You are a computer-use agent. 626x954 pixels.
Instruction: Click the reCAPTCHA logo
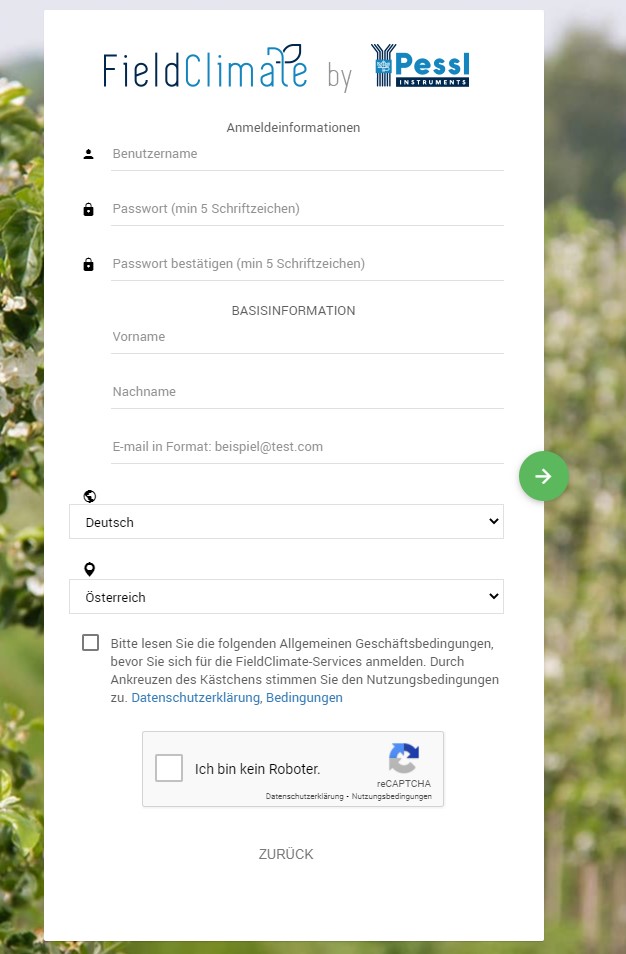[x=403, y=757]
